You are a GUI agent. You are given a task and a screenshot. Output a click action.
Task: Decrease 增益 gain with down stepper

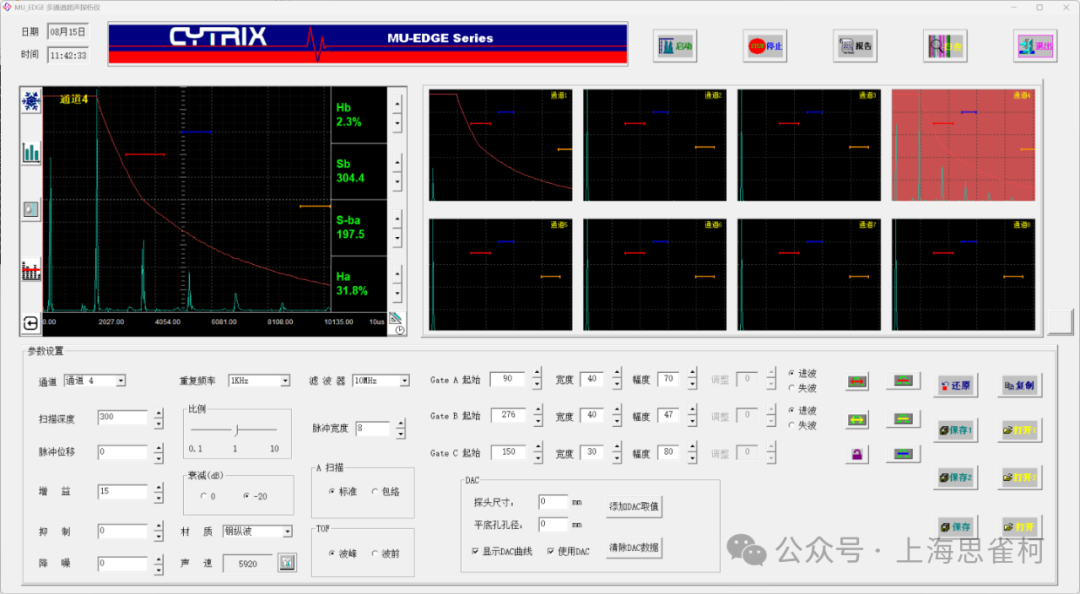(158, 498)
